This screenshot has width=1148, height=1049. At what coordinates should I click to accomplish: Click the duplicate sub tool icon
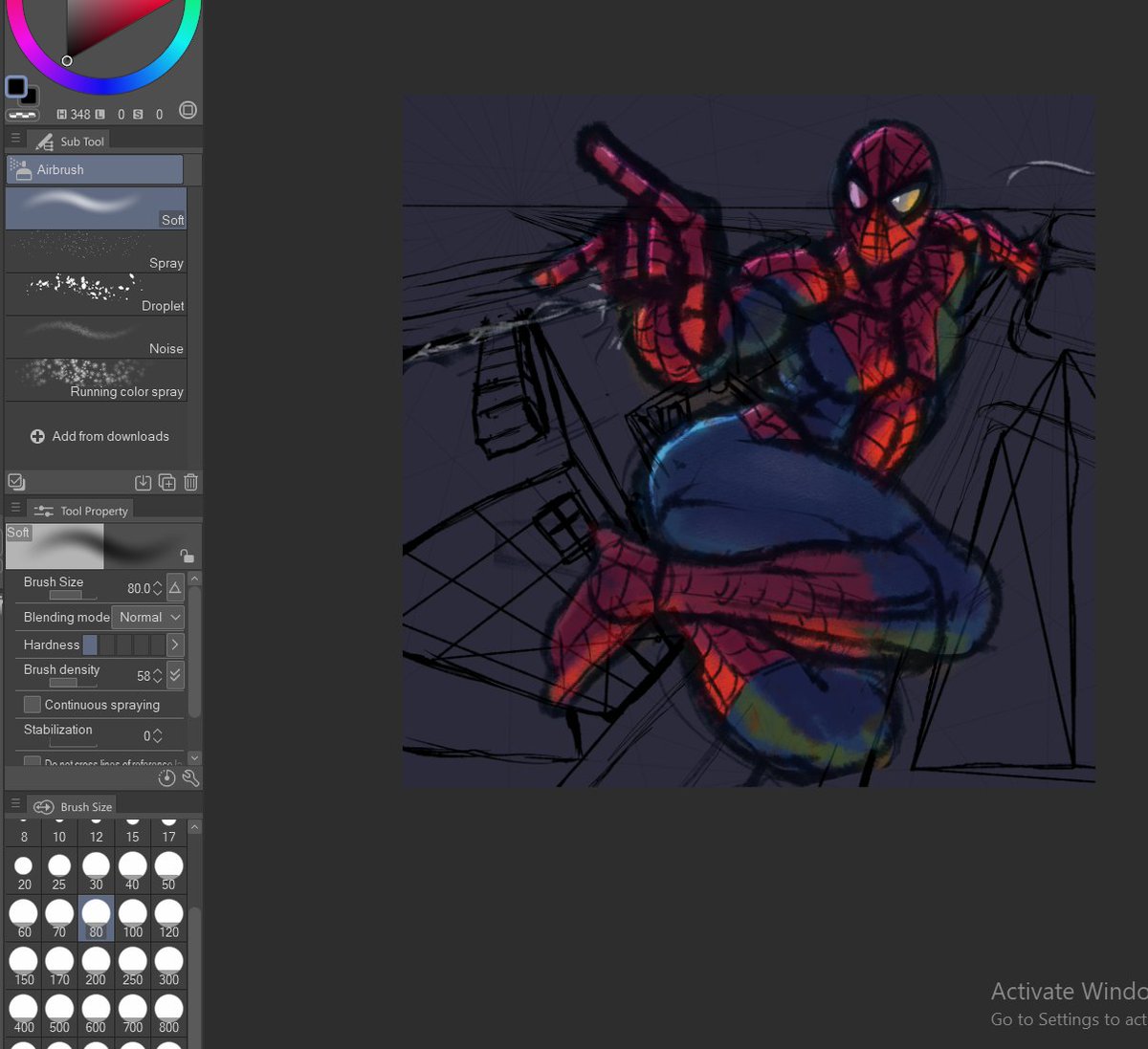click(x=166, y=482)
